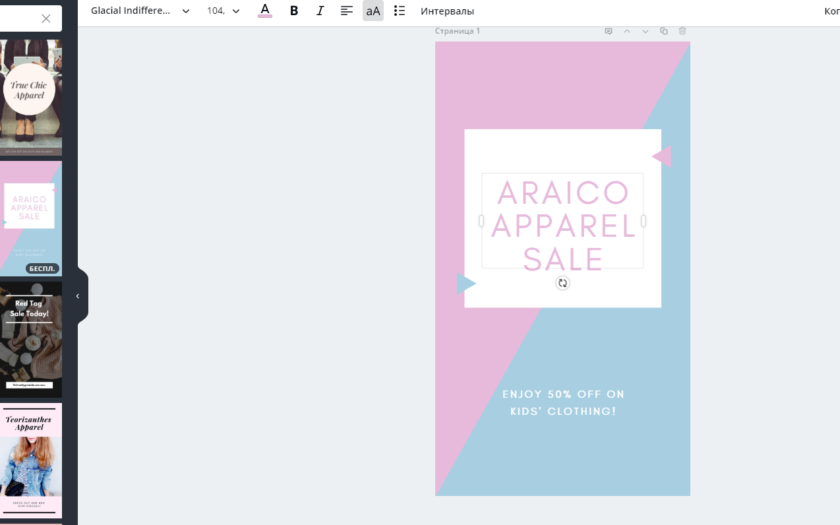Delete the page with trash icon
The image size is (840, 525).
tap(682, 31)
